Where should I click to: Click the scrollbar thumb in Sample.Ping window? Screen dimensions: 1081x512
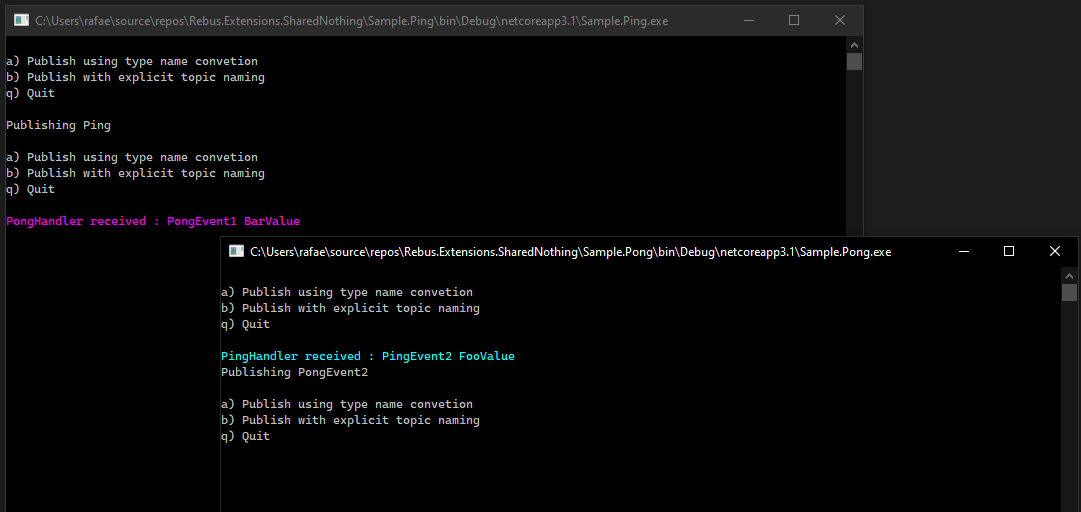(x=854, y=61)
